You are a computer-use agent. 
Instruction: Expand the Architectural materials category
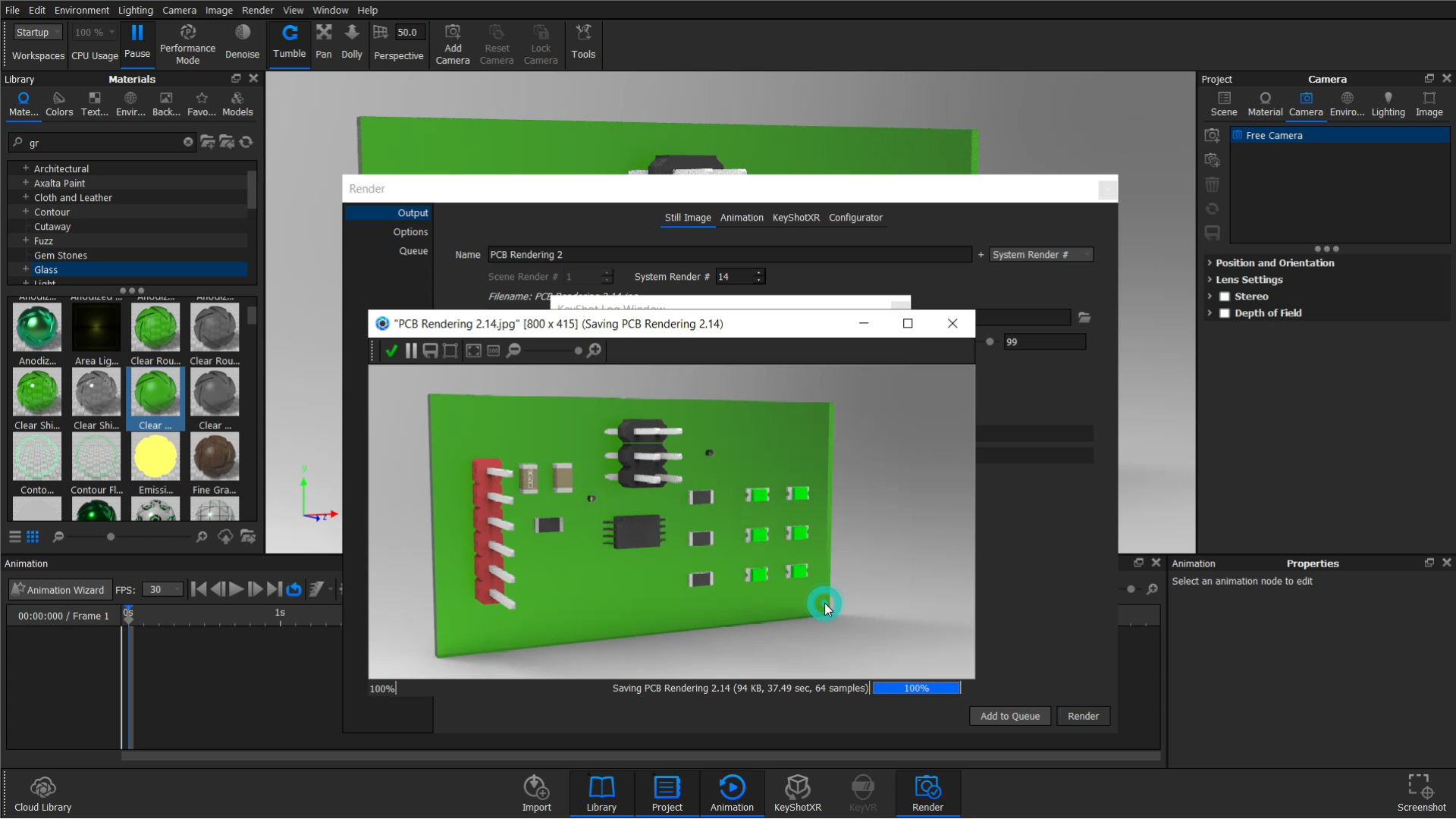26,168
